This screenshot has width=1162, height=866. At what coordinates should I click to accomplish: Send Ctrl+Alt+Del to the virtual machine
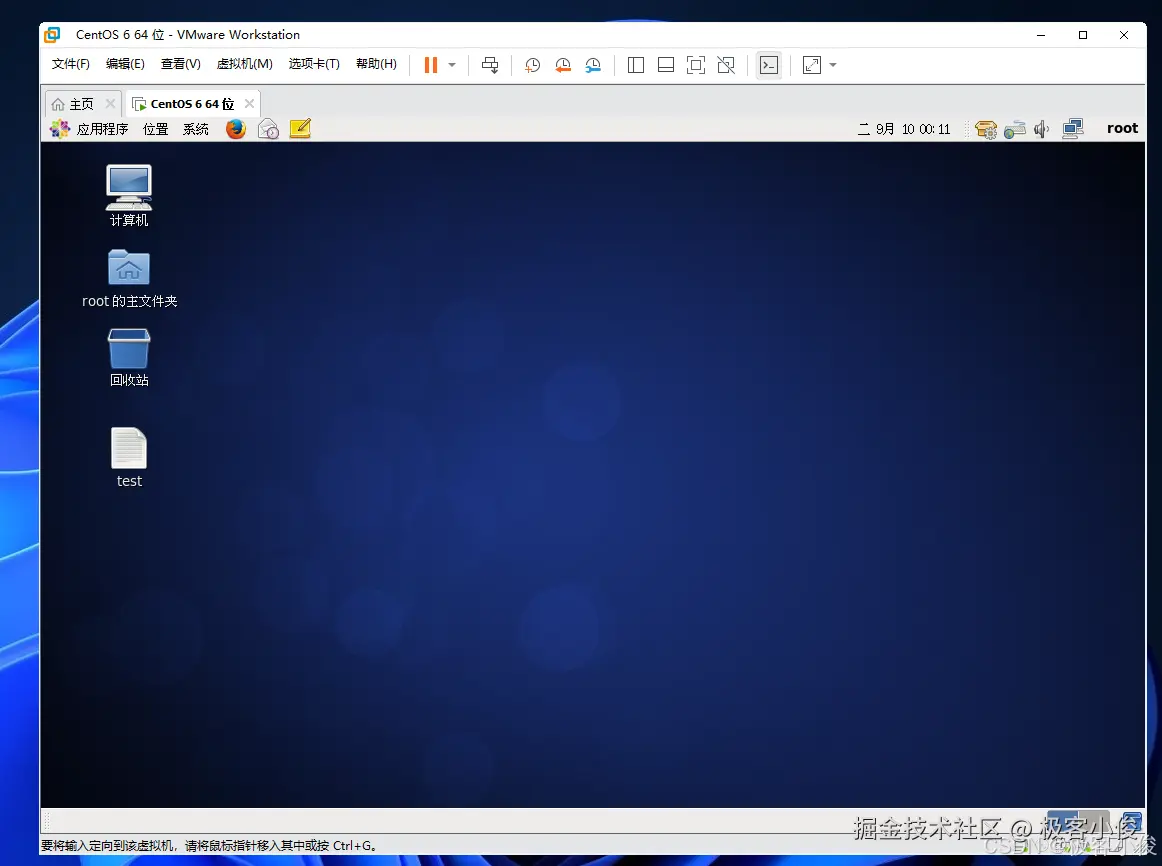(490, 65)
